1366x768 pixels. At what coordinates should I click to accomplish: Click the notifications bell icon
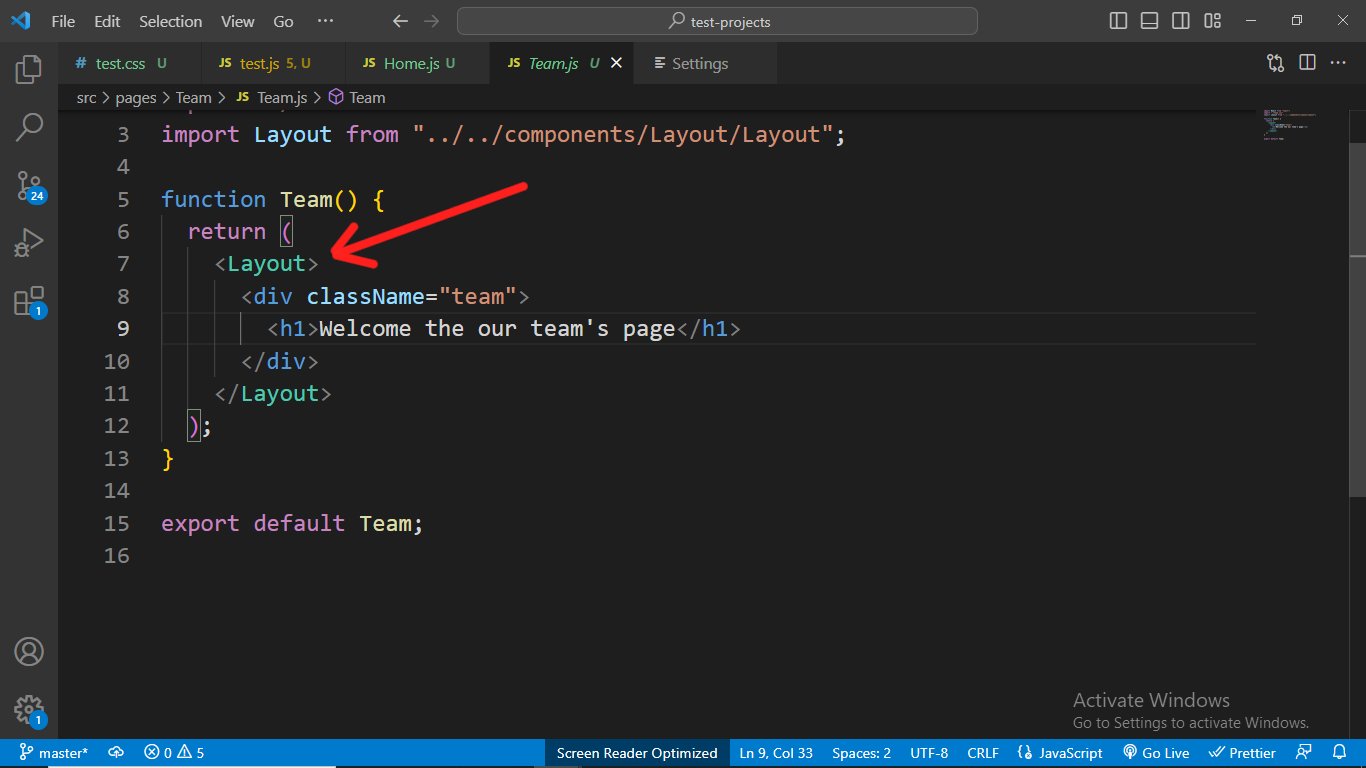(x=1340, y=753)
